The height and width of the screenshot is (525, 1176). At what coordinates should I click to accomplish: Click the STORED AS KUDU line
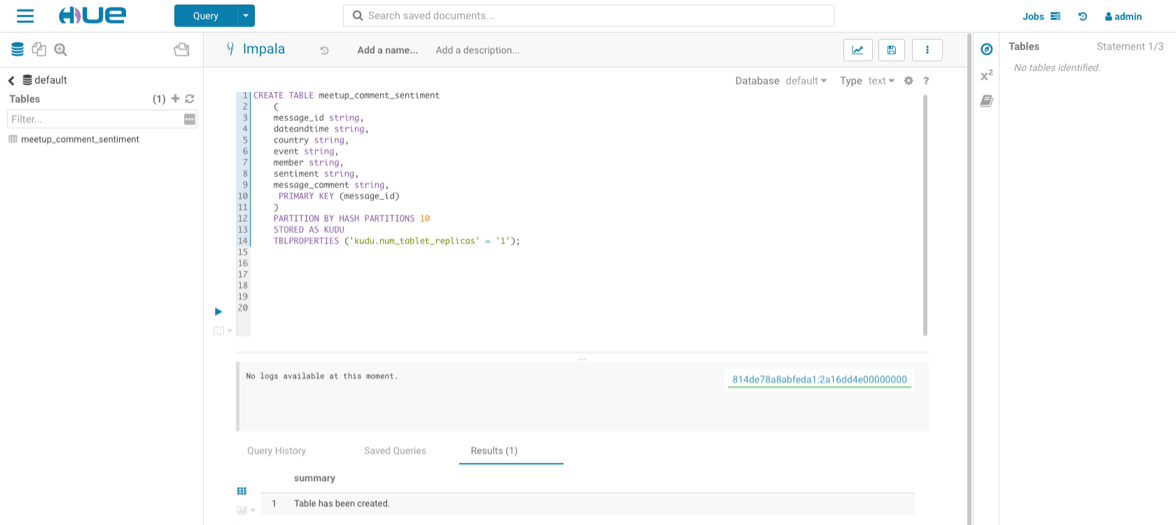point(308,230)
